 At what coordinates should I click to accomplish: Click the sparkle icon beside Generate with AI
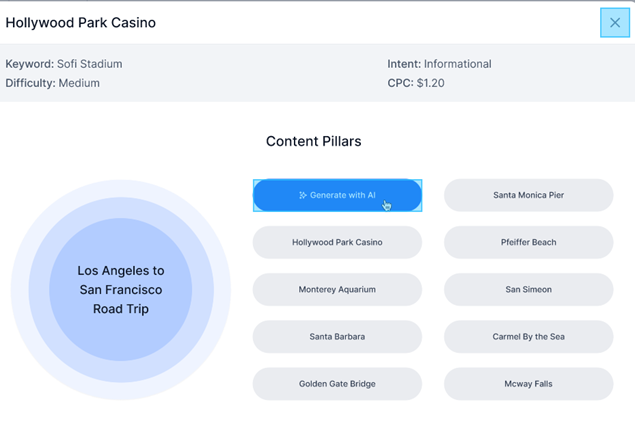pos(303,195)
